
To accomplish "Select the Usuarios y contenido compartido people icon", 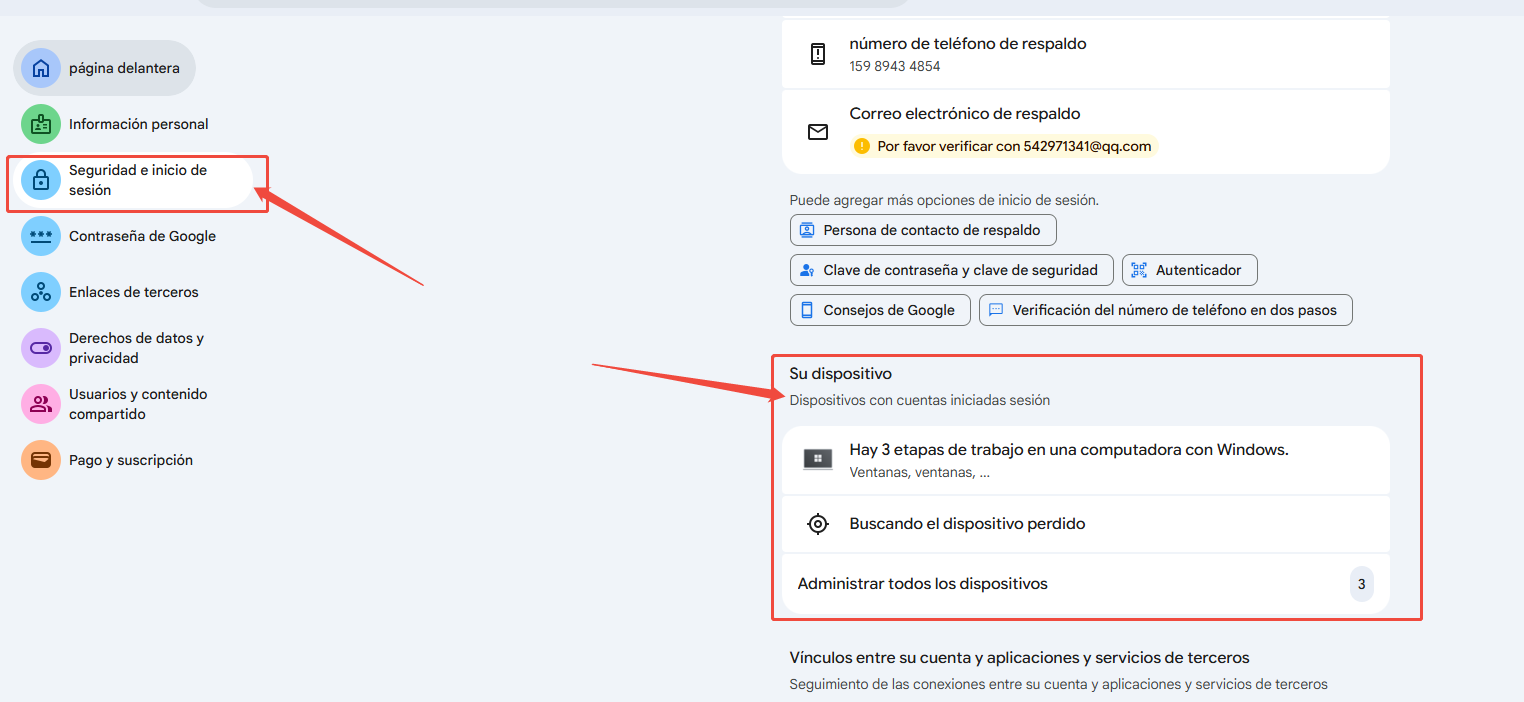I will coord(40,403).
